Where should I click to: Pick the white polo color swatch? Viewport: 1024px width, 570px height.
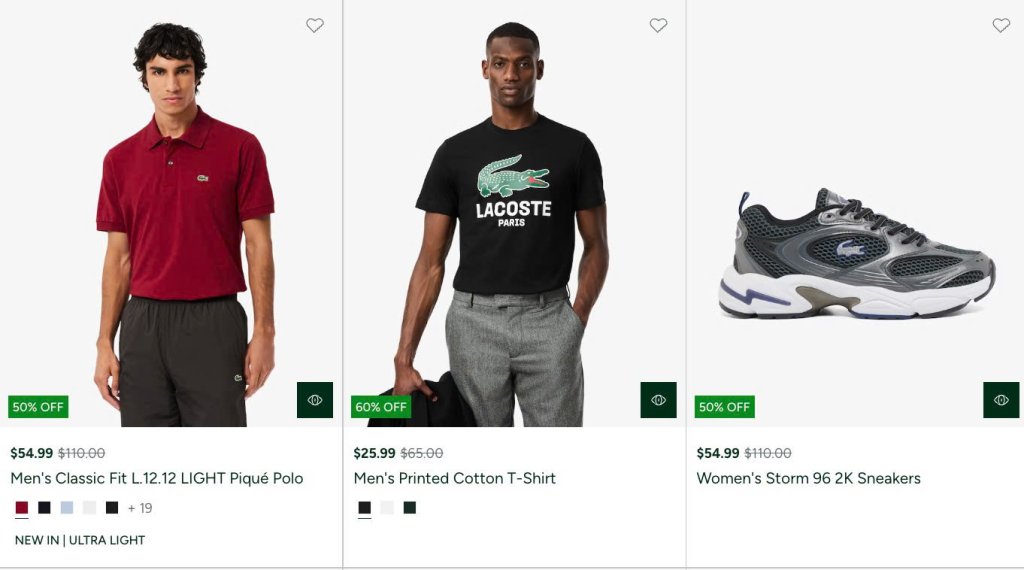pos(89,507)
